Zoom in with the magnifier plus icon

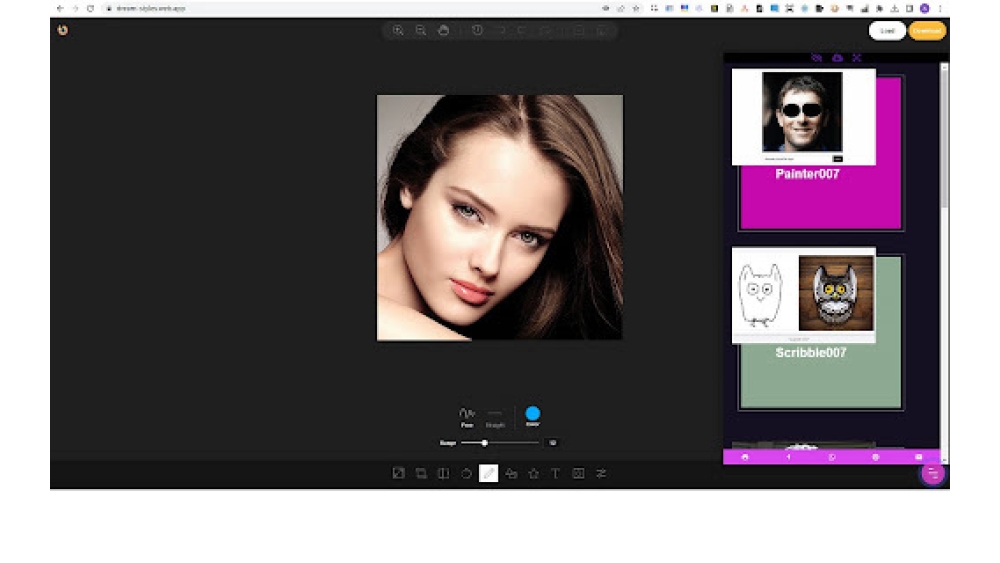[x=398, y=31]
